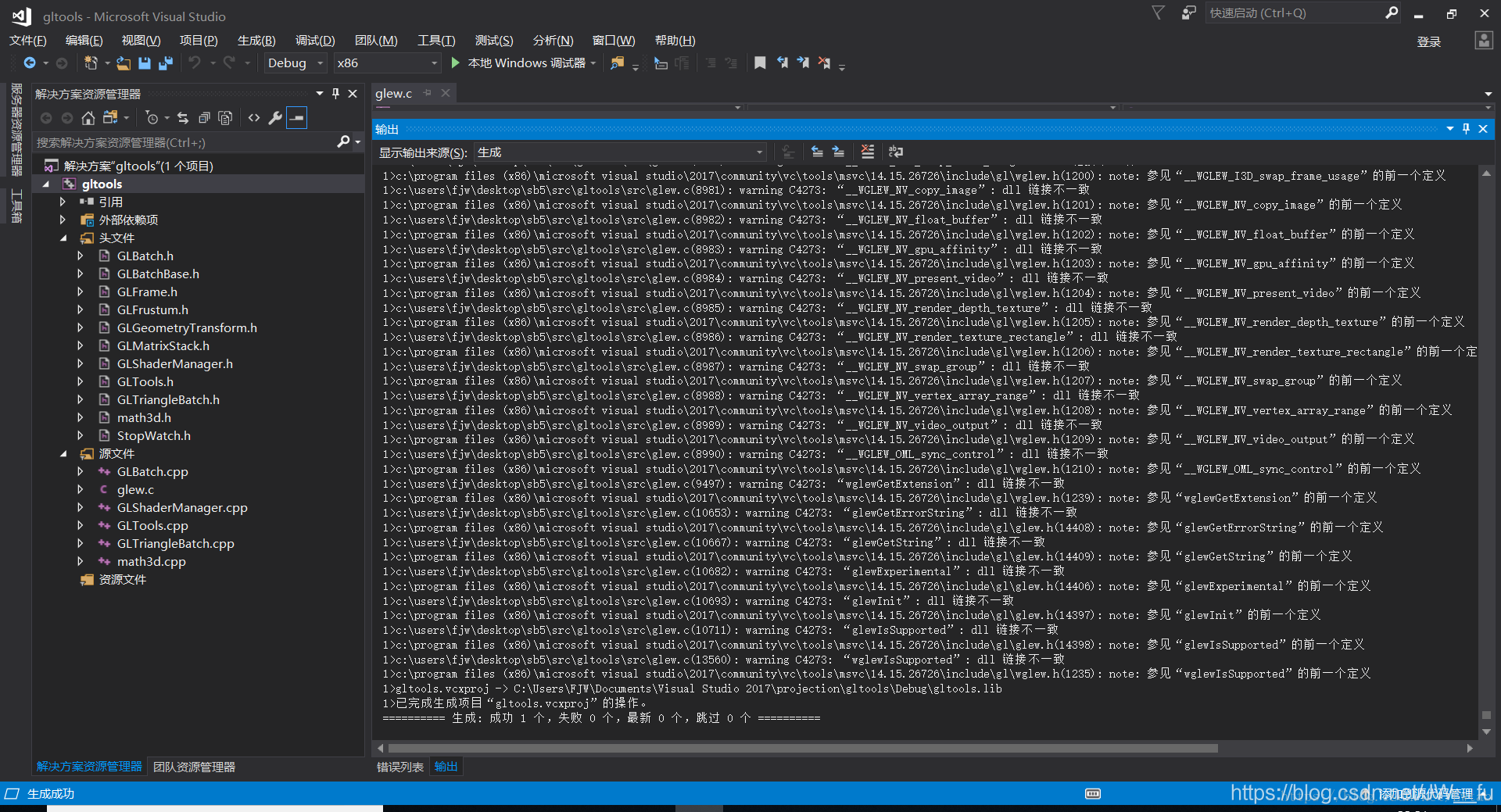Open notifications with the funnel flag icon
This screenshot has height=812, width=1501.
pyautogui.click(x=1159, y=13)
